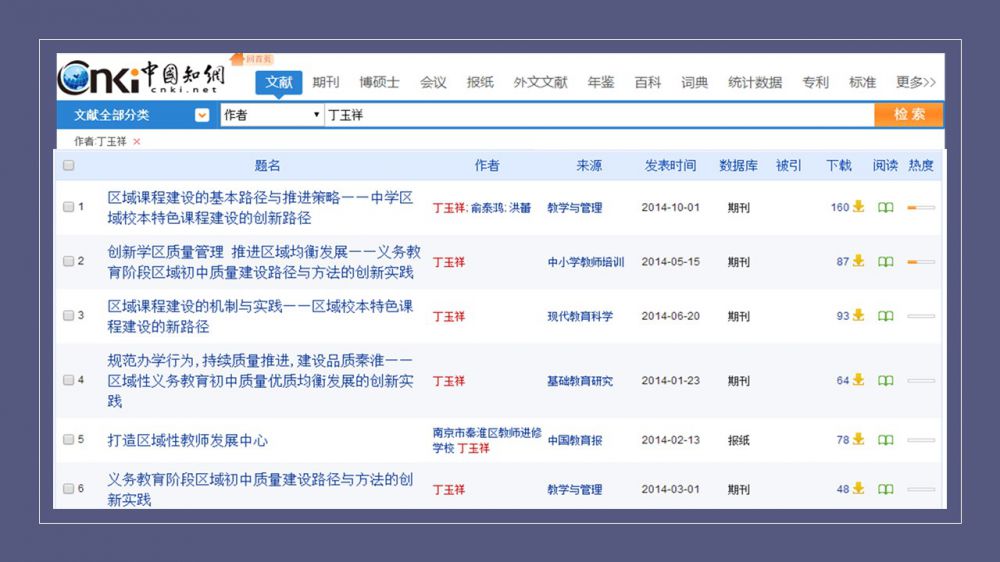Select the 博硕士 tab
Viewport: 1000px width, 562px height.
click(x=379, y=82)
